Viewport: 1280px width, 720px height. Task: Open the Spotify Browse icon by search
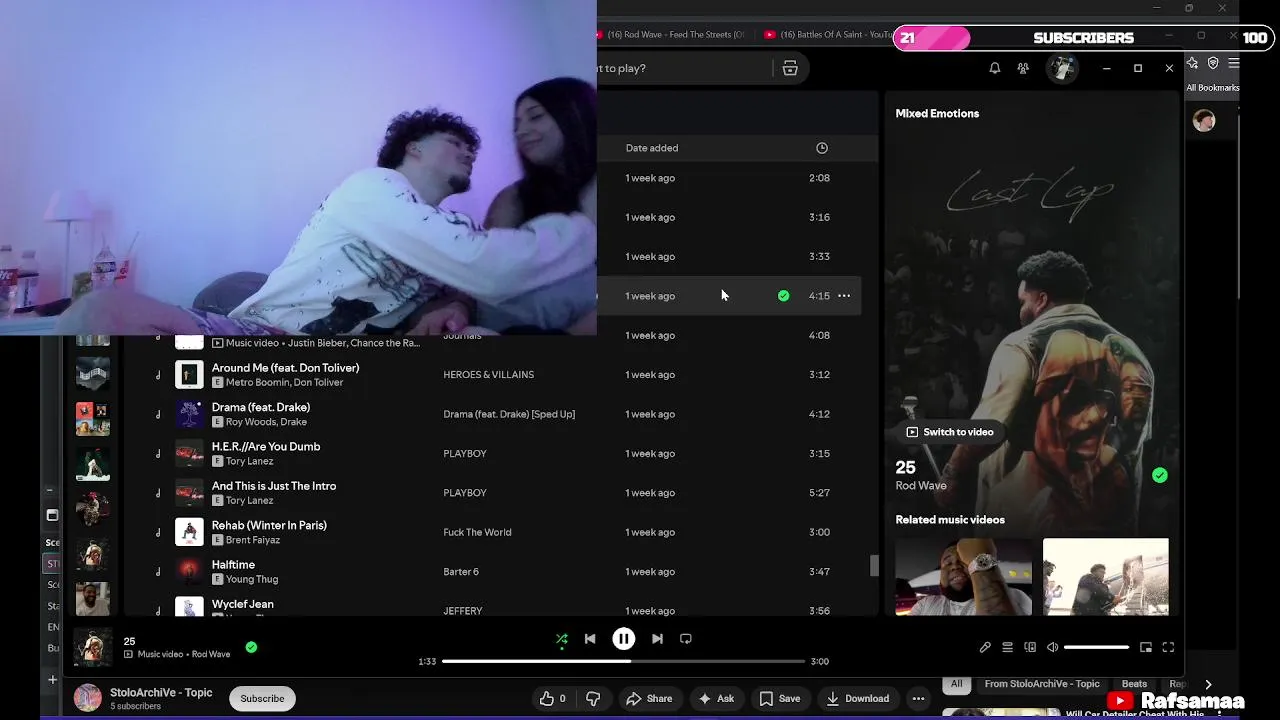click(790, 68)
